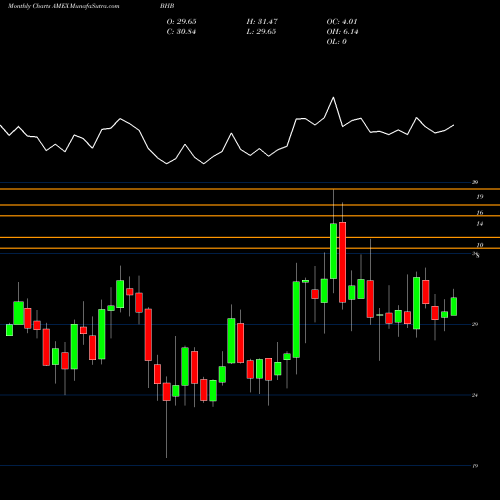This screenshot has height=500, width=500.
Task: Click the OL: 0 reading
Action: point(336,42)
